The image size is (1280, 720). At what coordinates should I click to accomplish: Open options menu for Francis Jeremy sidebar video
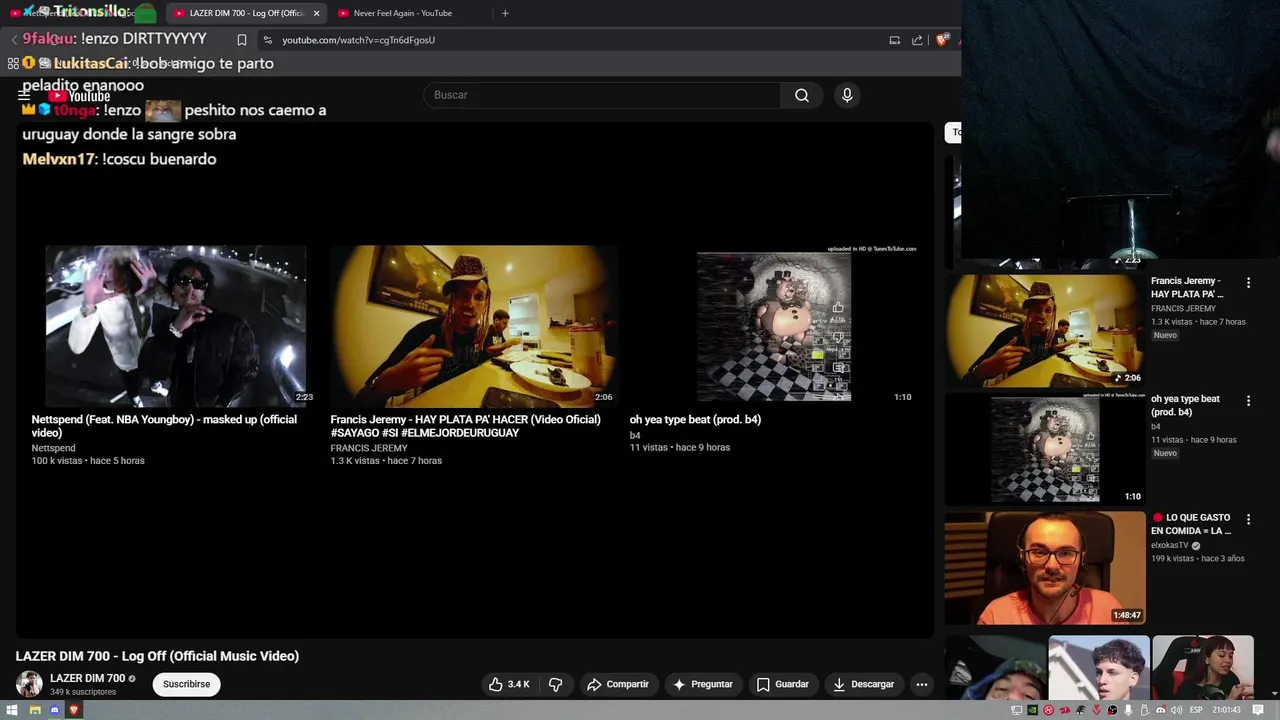pos(1248,283)
